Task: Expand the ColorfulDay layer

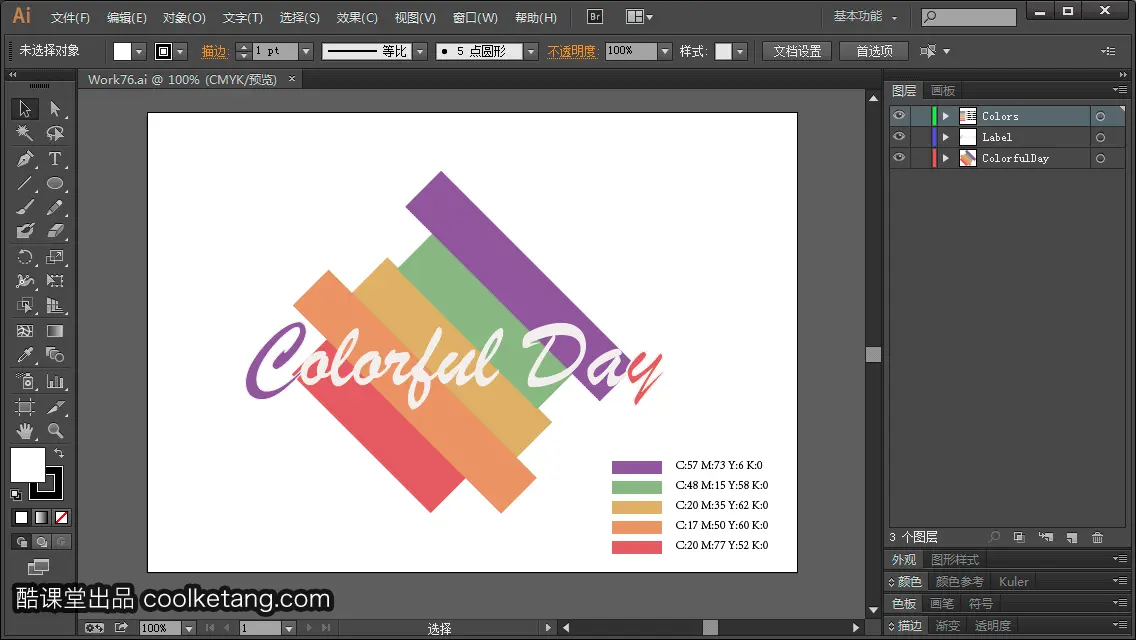Action: [945, 158]
